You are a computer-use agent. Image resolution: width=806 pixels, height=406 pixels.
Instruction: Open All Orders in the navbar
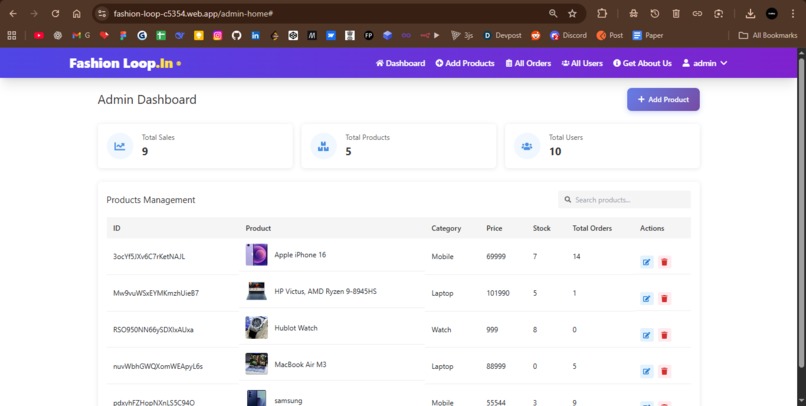528,63
